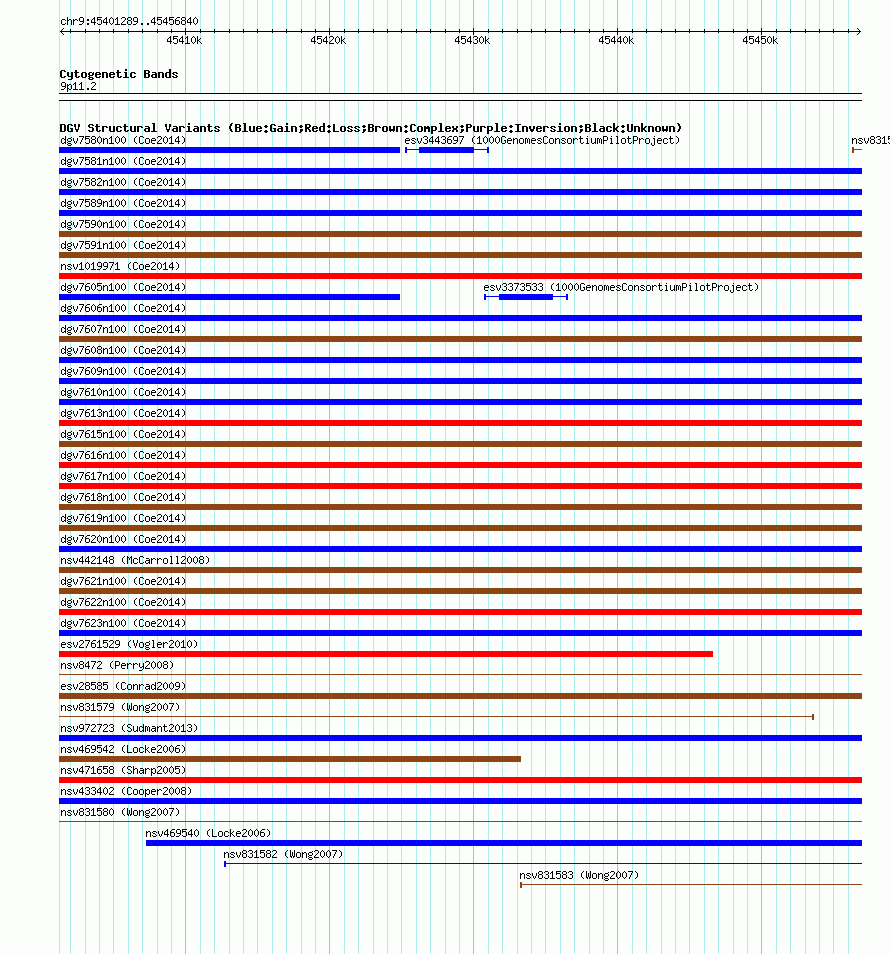This screenshot has height=954, width=890.
Task: Click the nsv8472 (Perry2008) label
Action: pyautogui.click(x=117, y=665)
